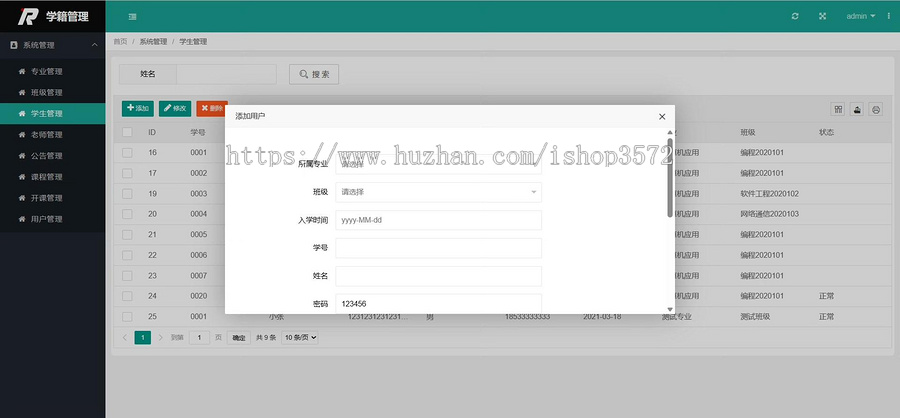Click the print icon above table
Viewport: 900px width, 418px height.
(876, 109)
